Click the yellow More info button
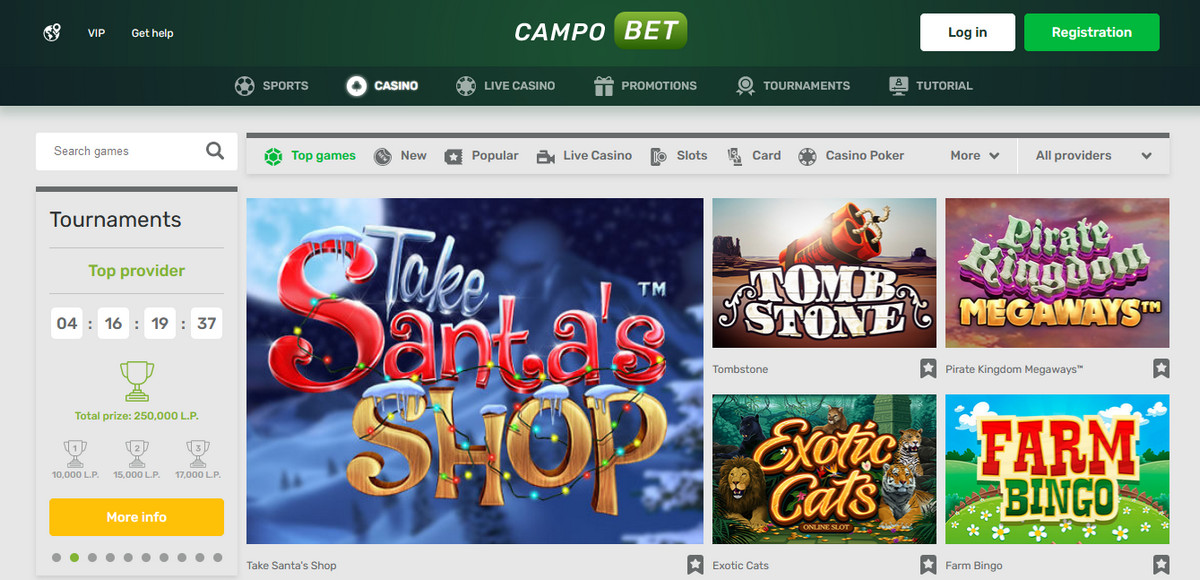1200x580 pixels. (137, 517)
